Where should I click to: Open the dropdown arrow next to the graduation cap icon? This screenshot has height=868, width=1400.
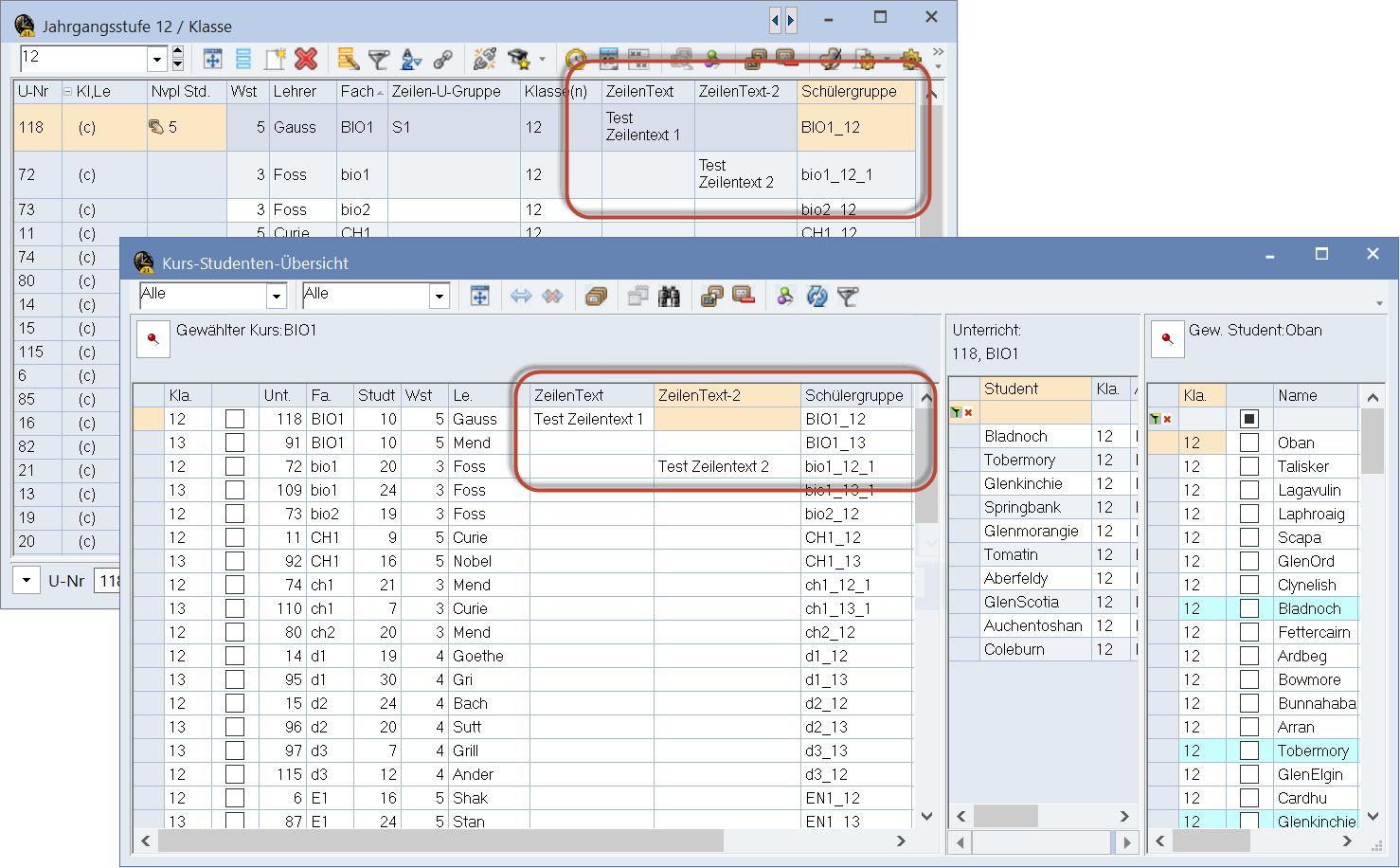542,60
